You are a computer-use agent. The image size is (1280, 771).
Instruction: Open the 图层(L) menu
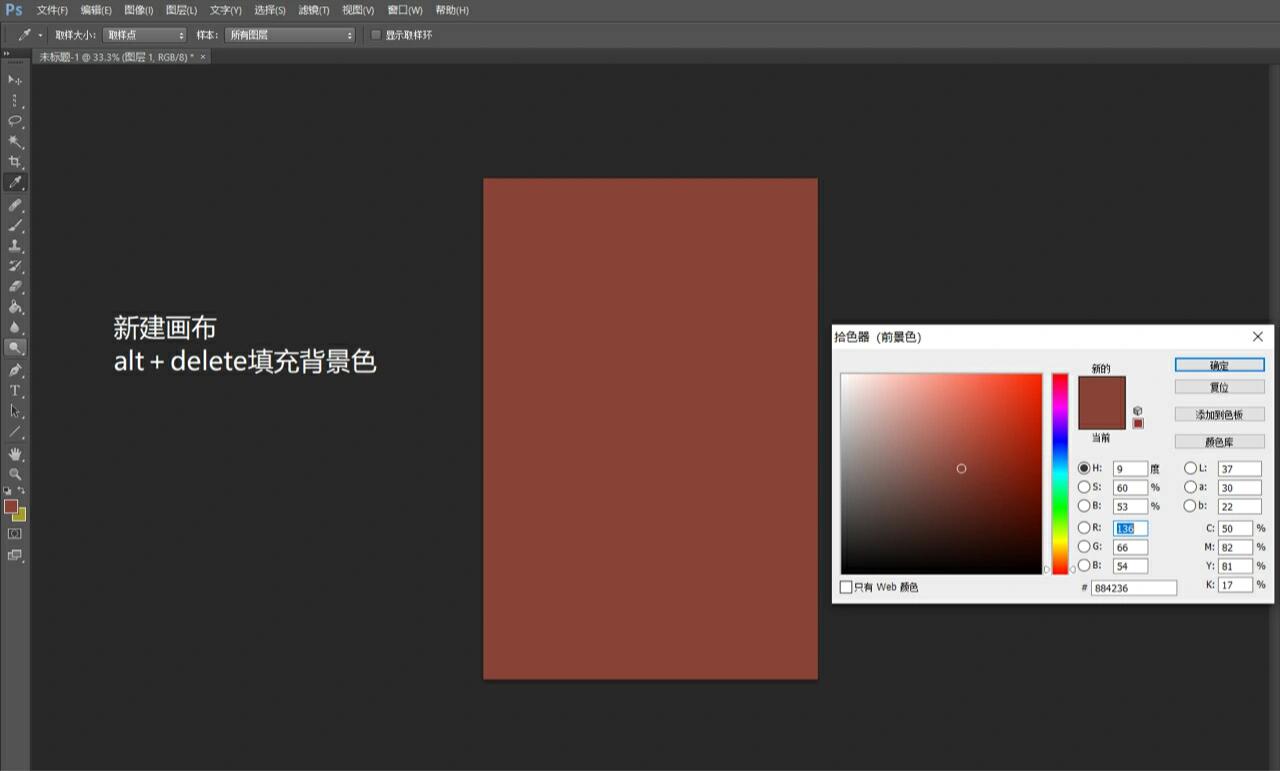pos(181,10)
